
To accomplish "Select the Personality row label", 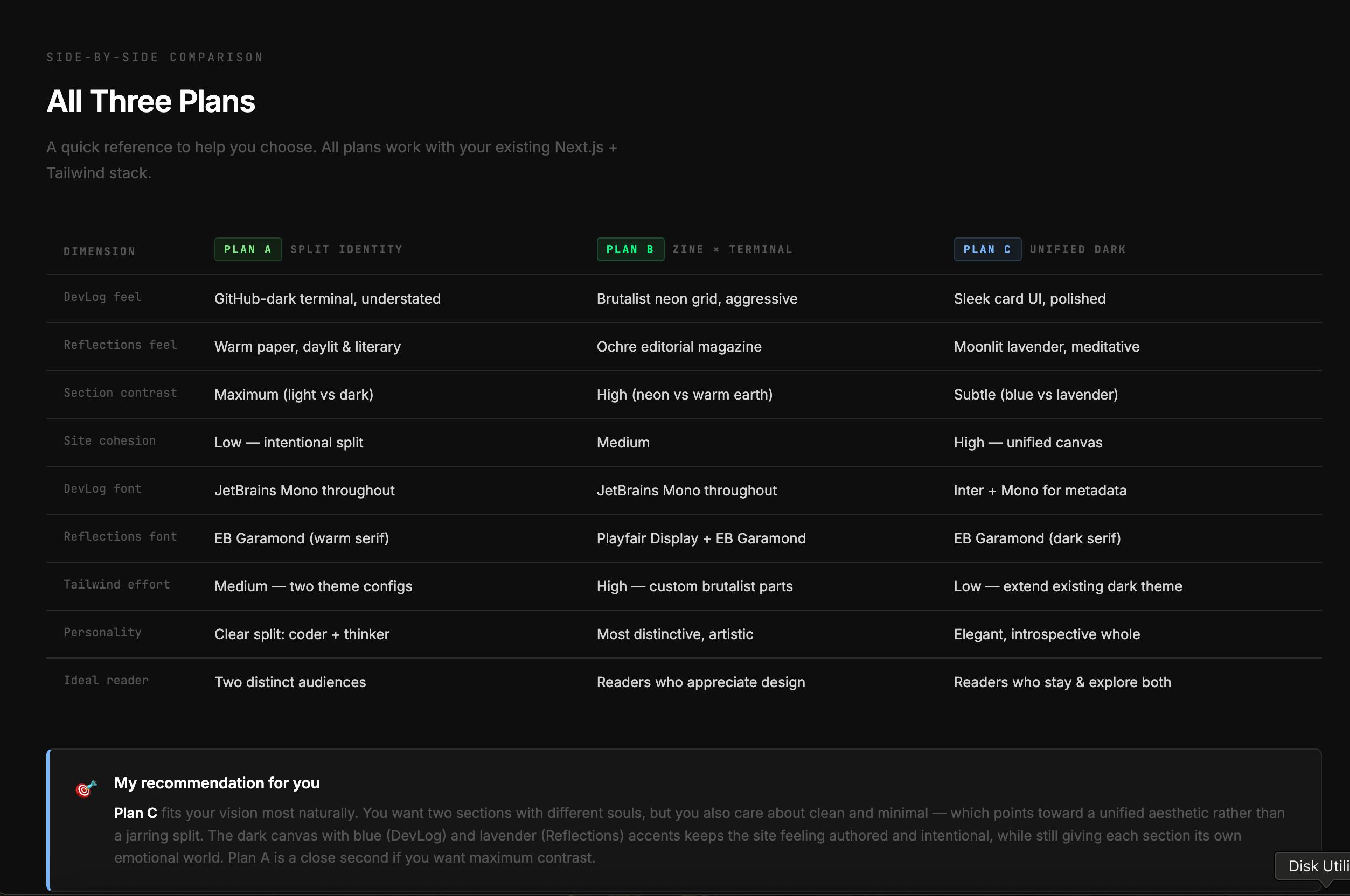I will pyautogui.click(x=102, y=633).
